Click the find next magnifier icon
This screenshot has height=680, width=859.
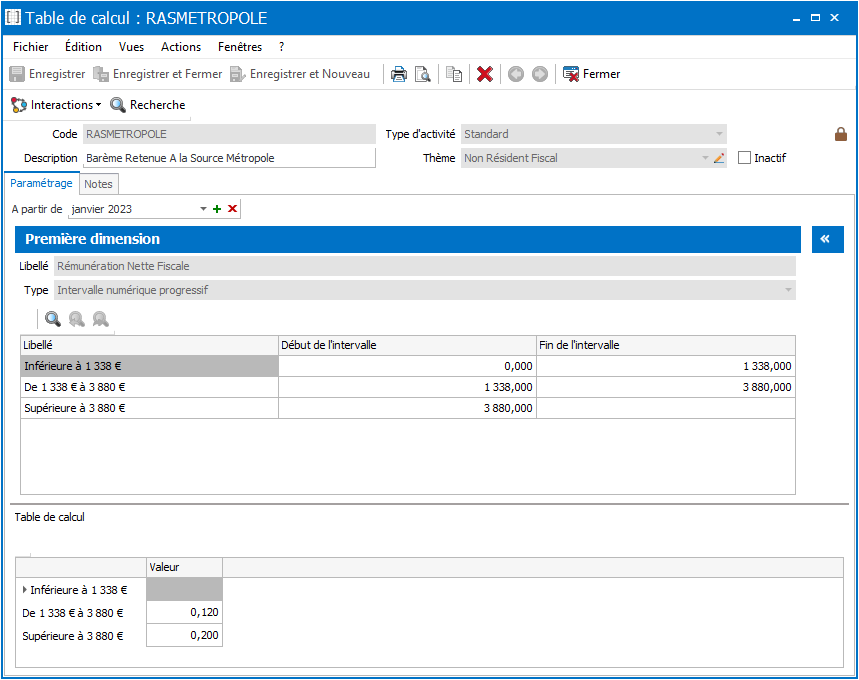101,318
